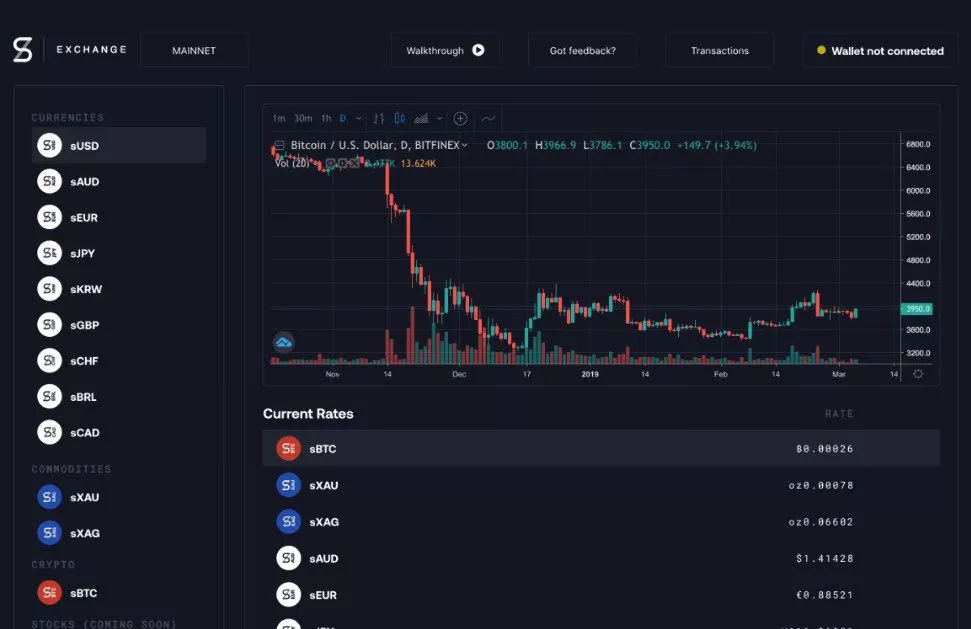Click the bars chart style icon
The width and height of the screenshot is (971, 629).
pyautogui.click(x=379, y=118)
